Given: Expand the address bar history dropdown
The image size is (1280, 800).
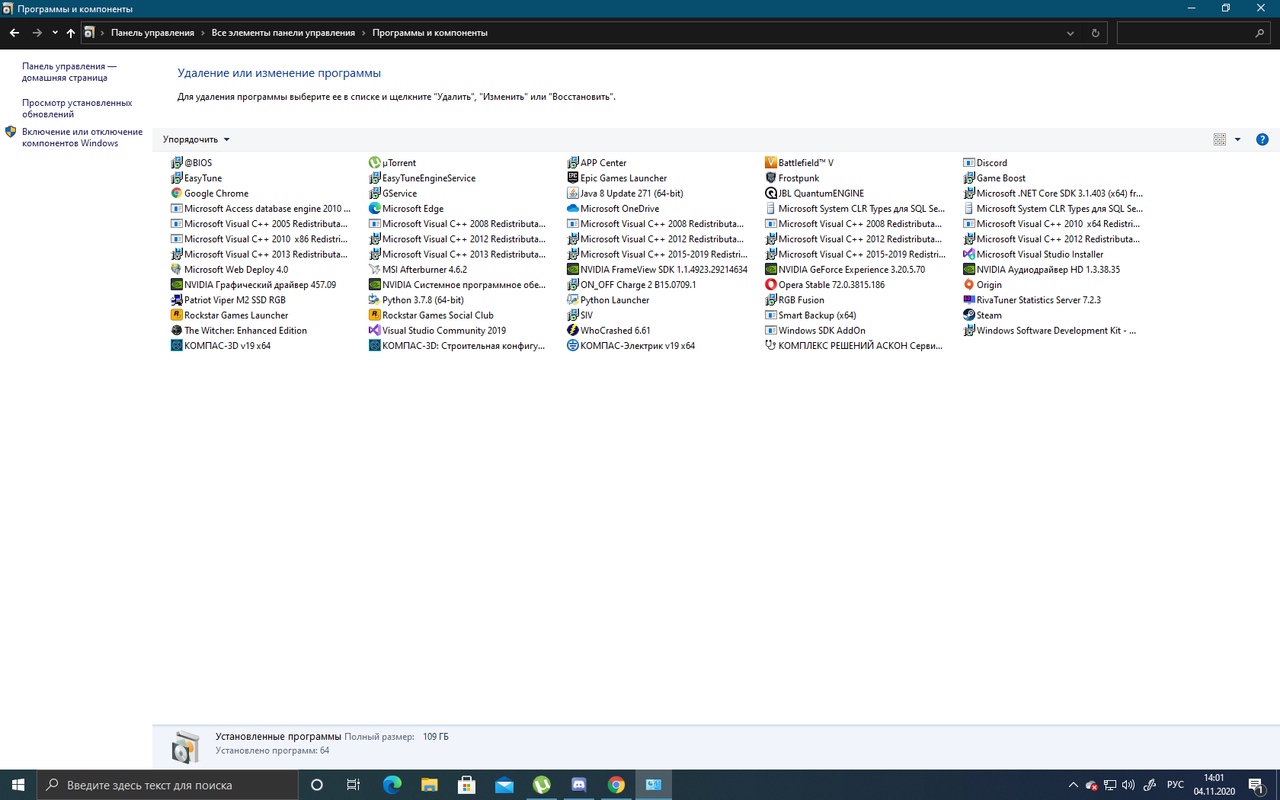Looking at the screenshot, I should 1070,33.
